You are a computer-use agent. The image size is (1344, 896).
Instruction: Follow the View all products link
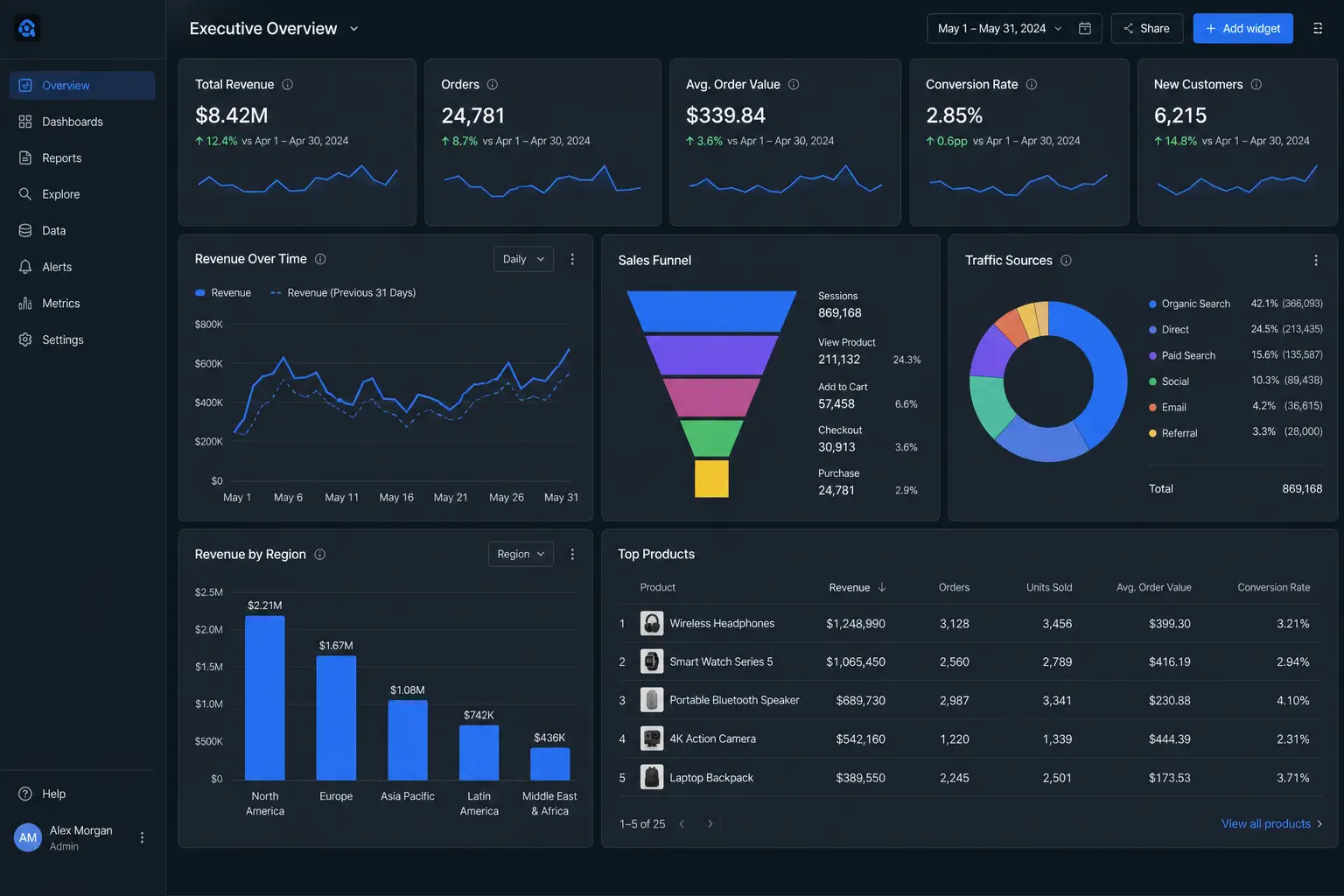(x=1272, y=824)
